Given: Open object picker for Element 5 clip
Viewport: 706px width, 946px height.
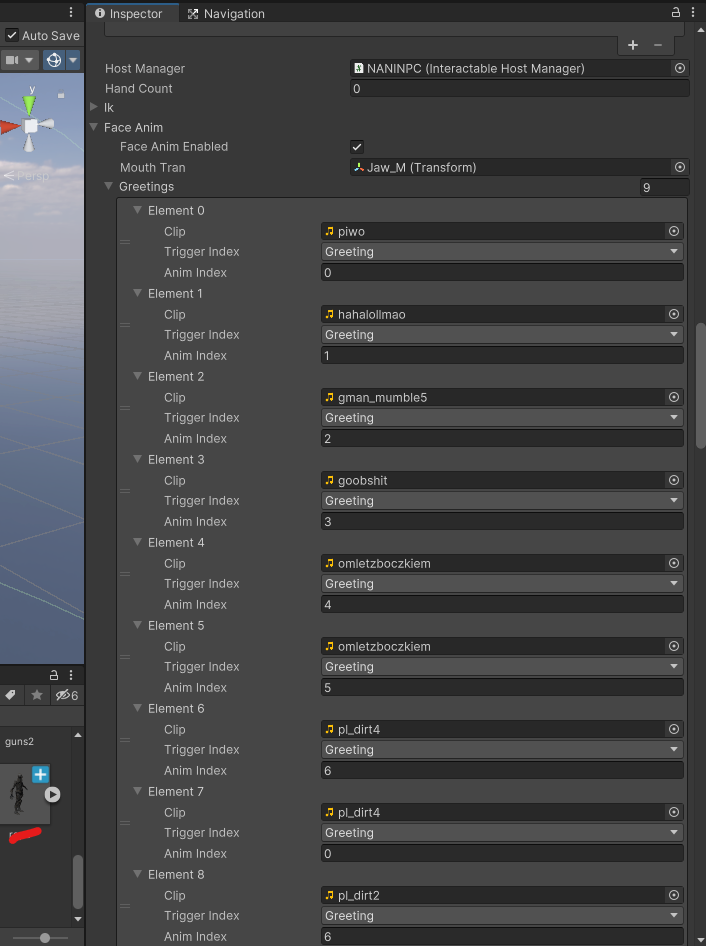Looking at the screenshot, I should [673, 646].
